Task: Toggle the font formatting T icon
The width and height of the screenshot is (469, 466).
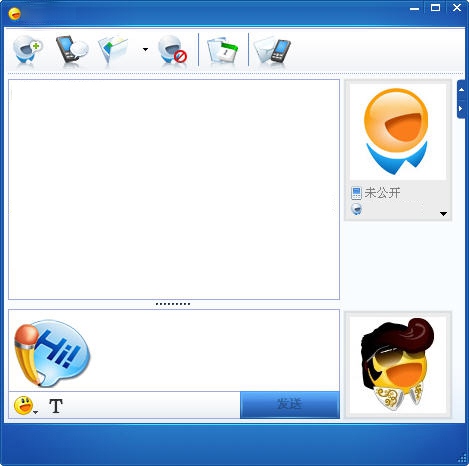Action: tap(56, 406)
